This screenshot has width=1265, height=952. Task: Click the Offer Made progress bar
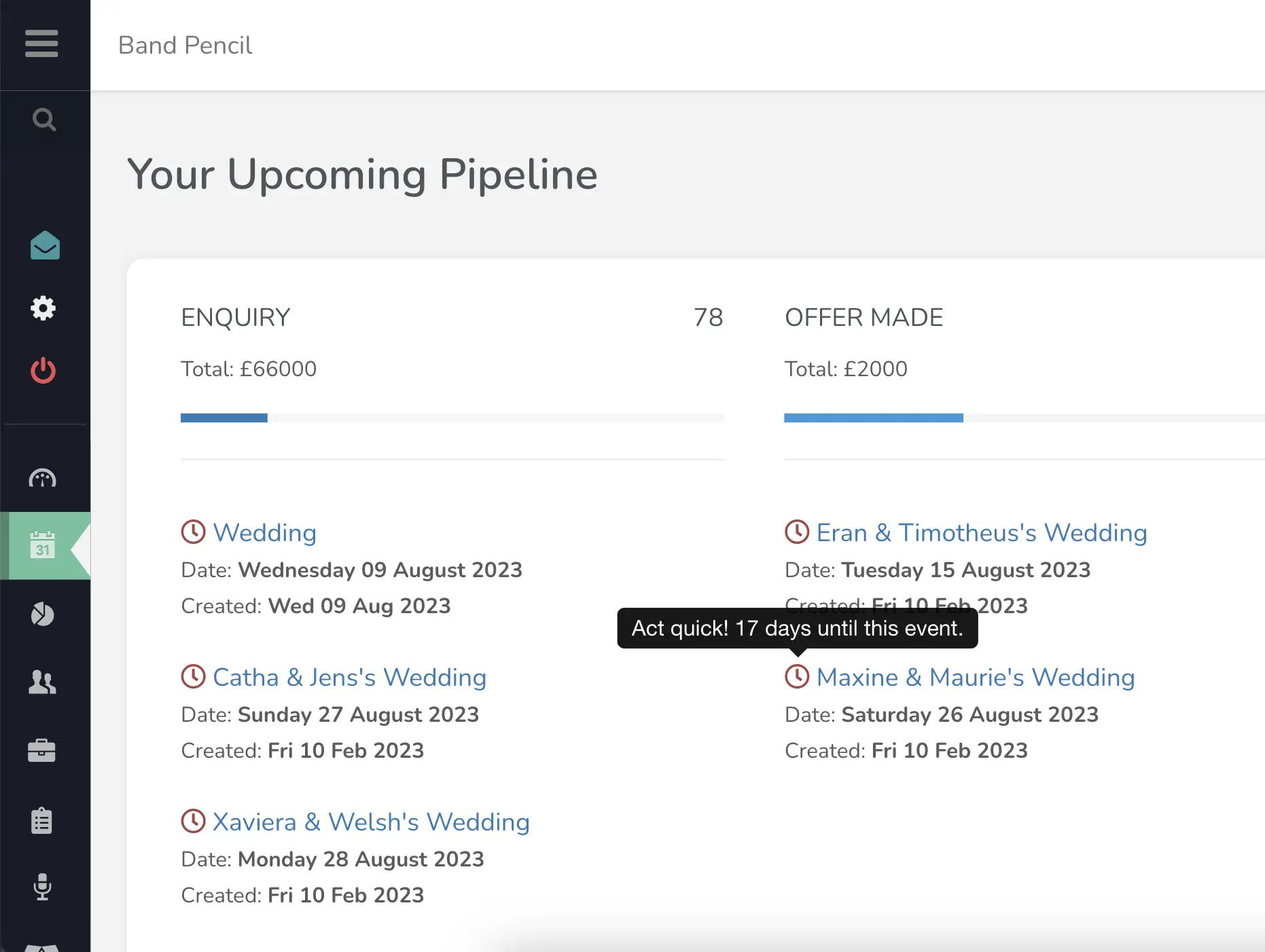1024,418
